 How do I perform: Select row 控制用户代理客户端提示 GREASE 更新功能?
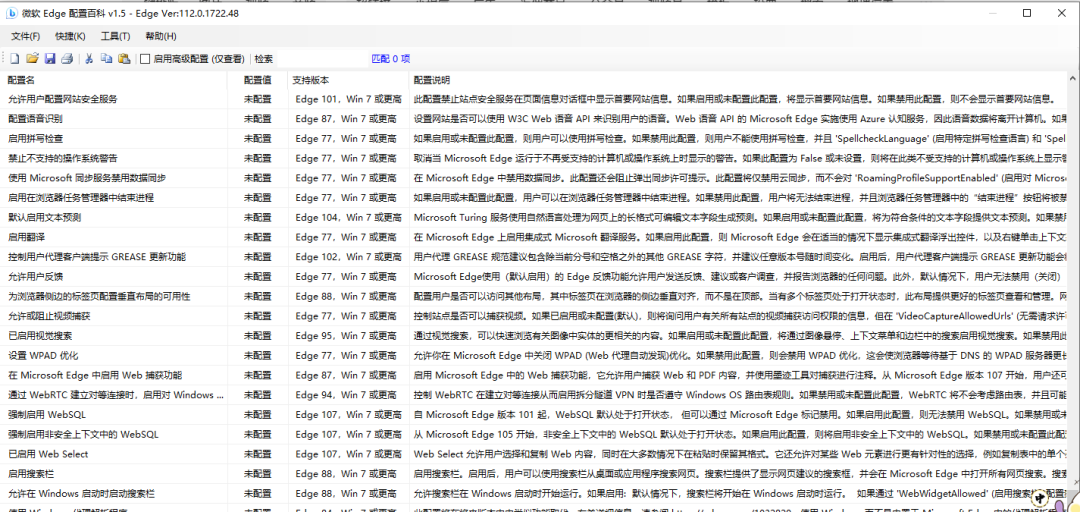(x=535, y=257)
